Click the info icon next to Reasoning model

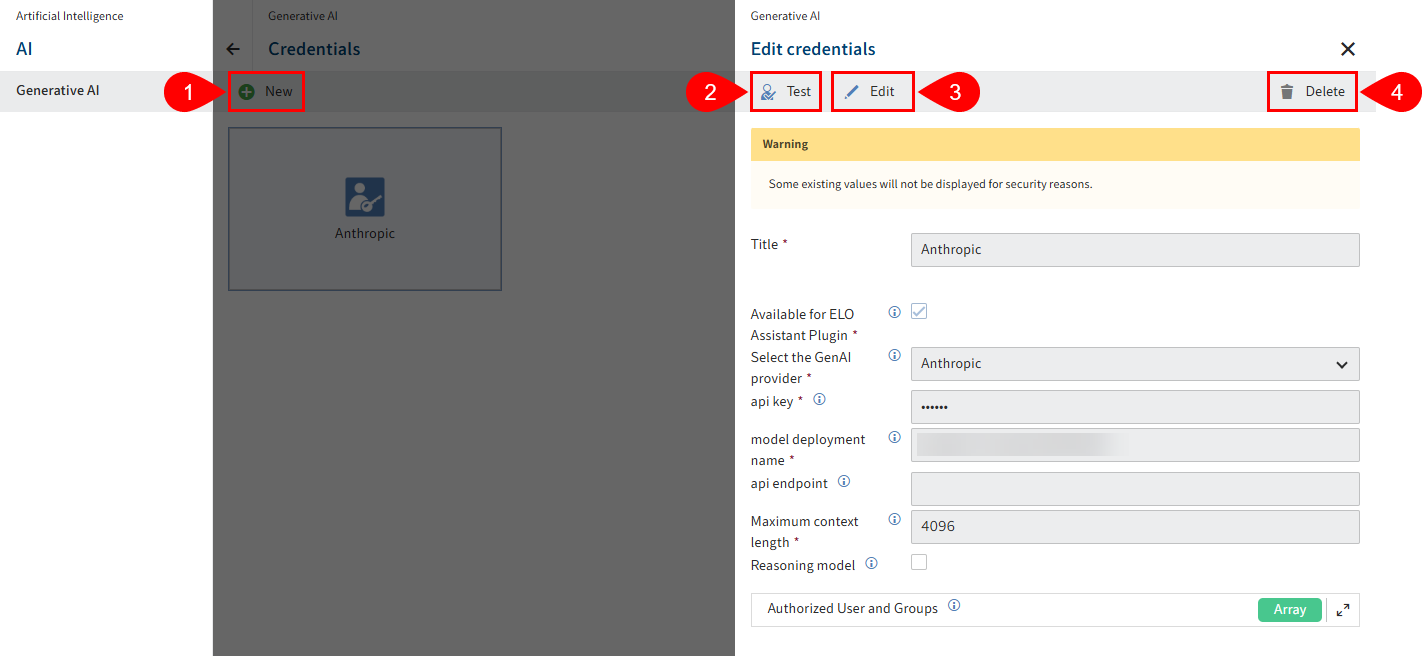(x=871, y=563)
